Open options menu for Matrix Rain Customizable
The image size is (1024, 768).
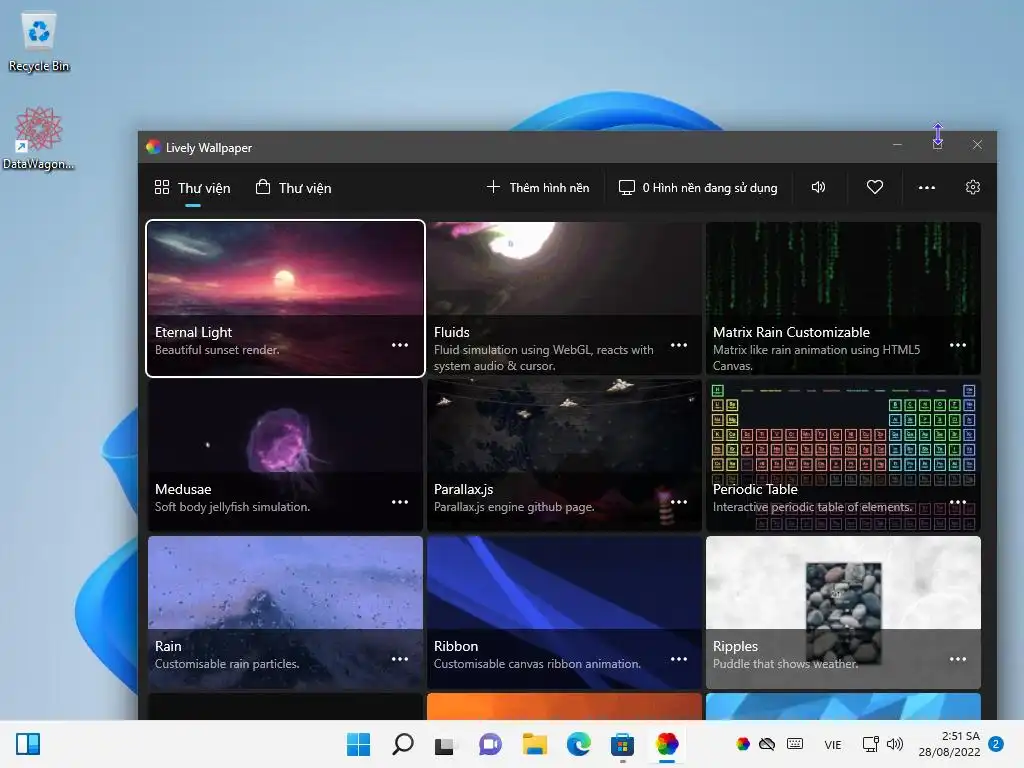[957, 345]
